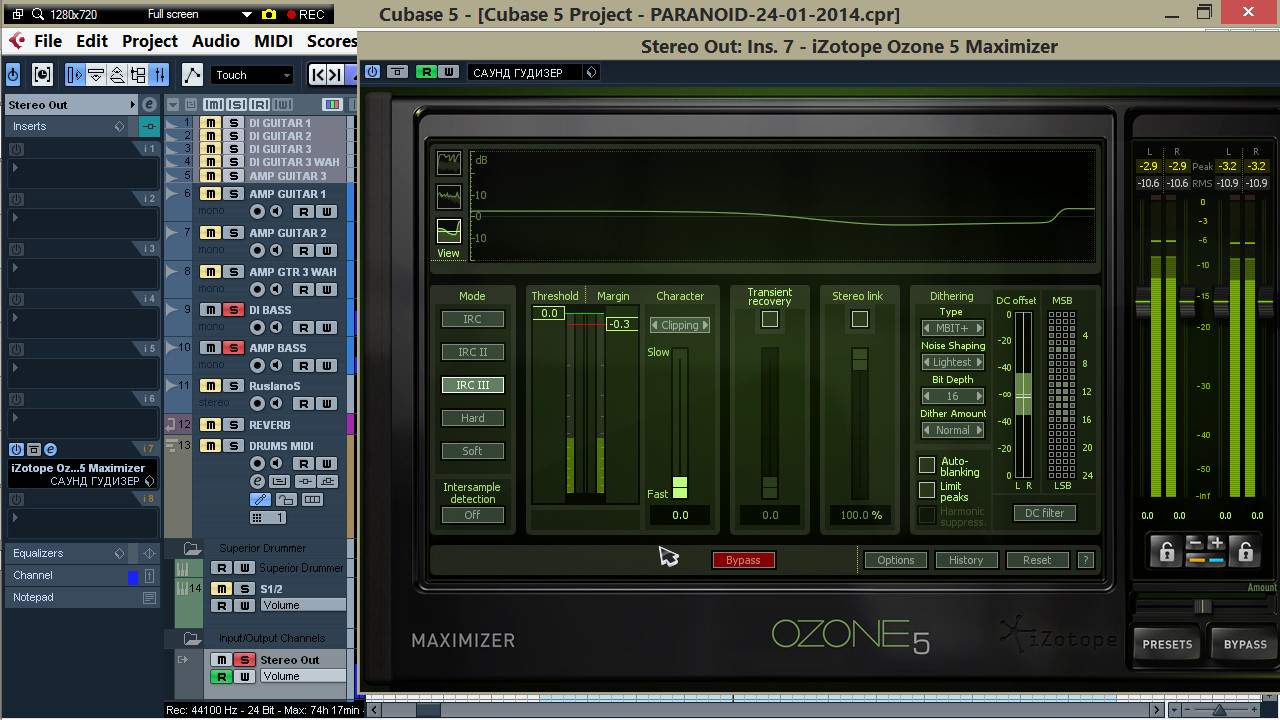The height and width of the screenshot is (720, 1280).
Task: Collapse the Superior Drummer folder
Action: [191, 548]
